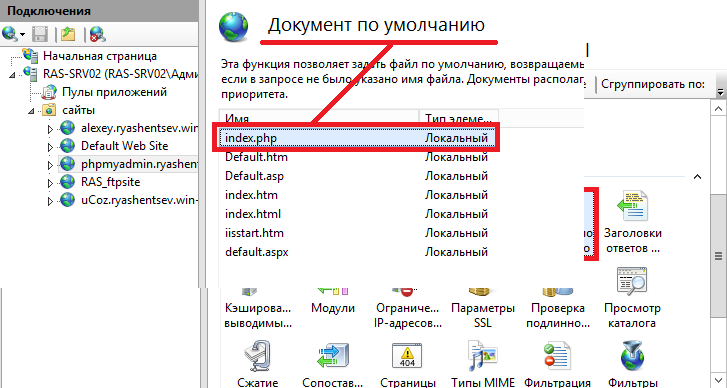Select the RAS_ftpsite site

tap(110, 182)
